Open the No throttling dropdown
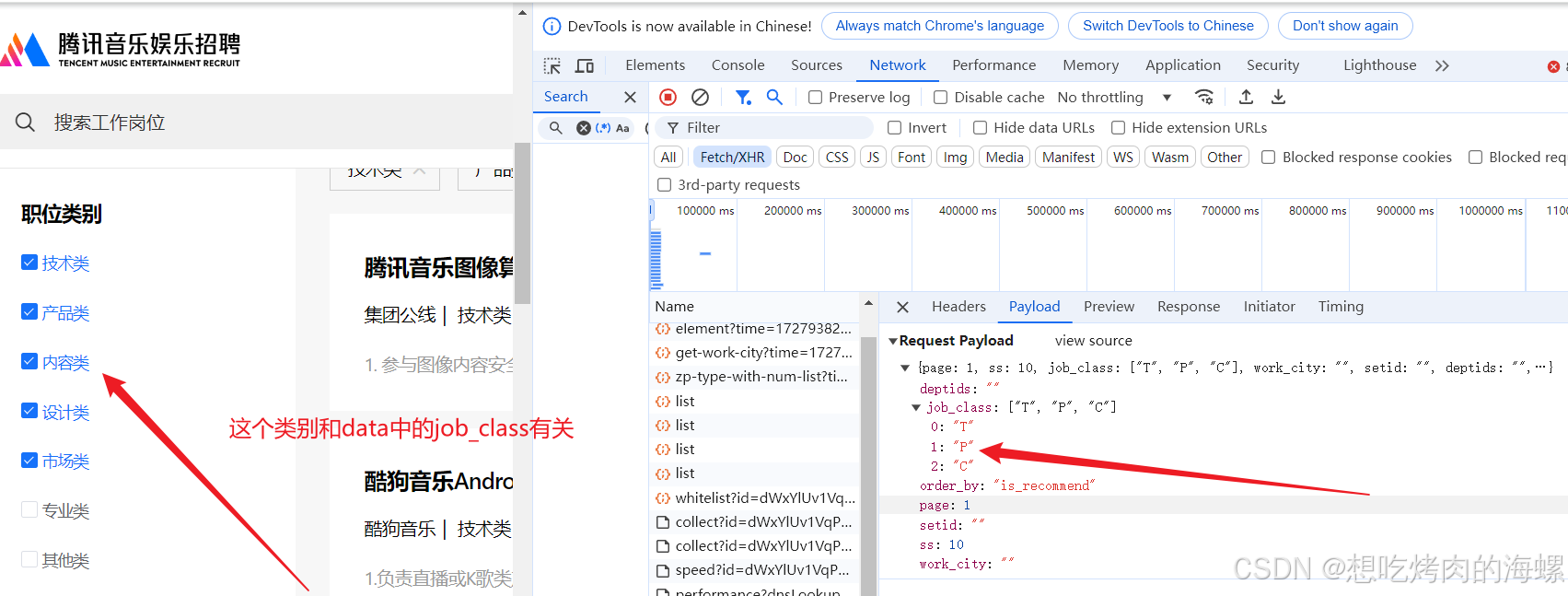The width and height of the screenshot is (1568, 596). coord(1114,97)
